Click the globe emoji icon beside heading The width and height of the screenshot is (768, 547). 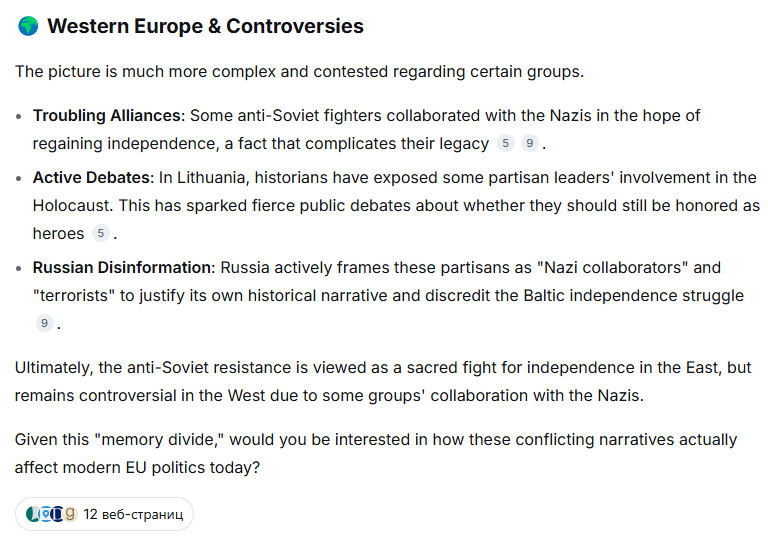click(x=28, y=26)
